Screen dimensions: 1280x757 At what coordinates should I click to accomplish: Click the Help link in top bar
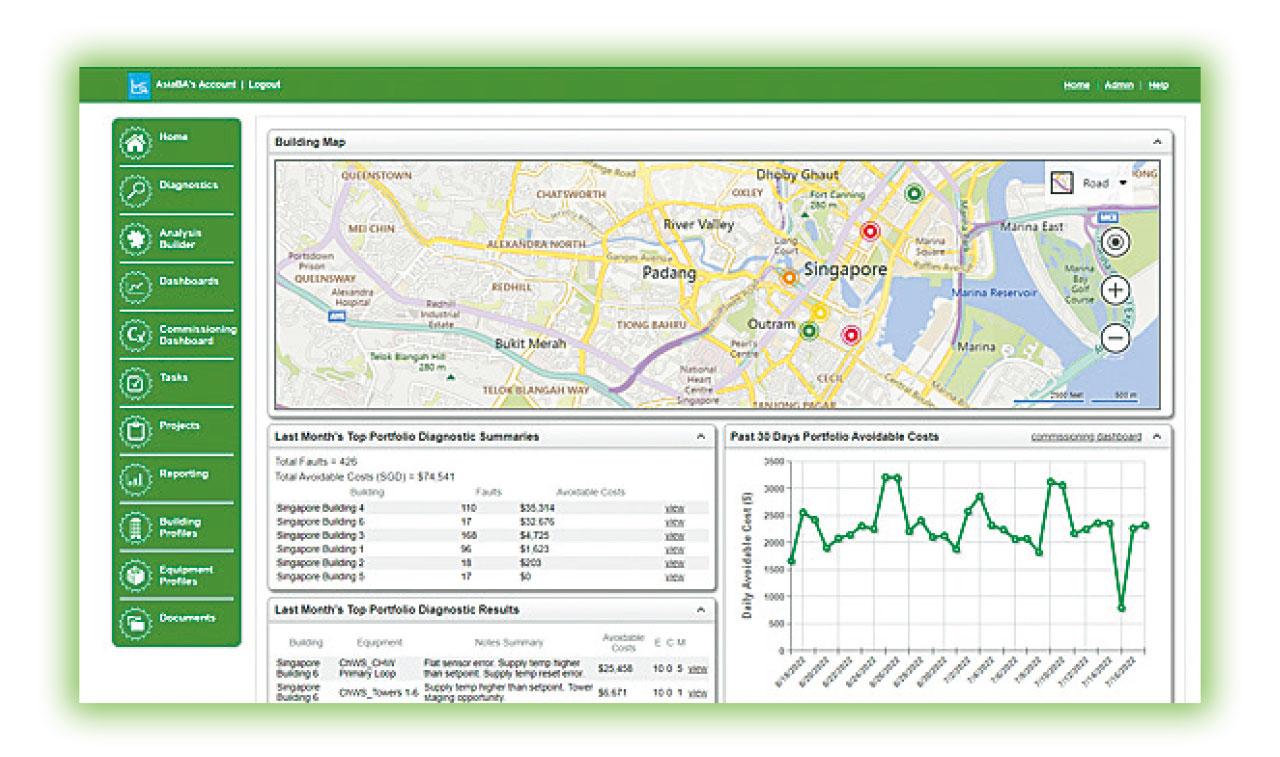(x=1158, y=86)
